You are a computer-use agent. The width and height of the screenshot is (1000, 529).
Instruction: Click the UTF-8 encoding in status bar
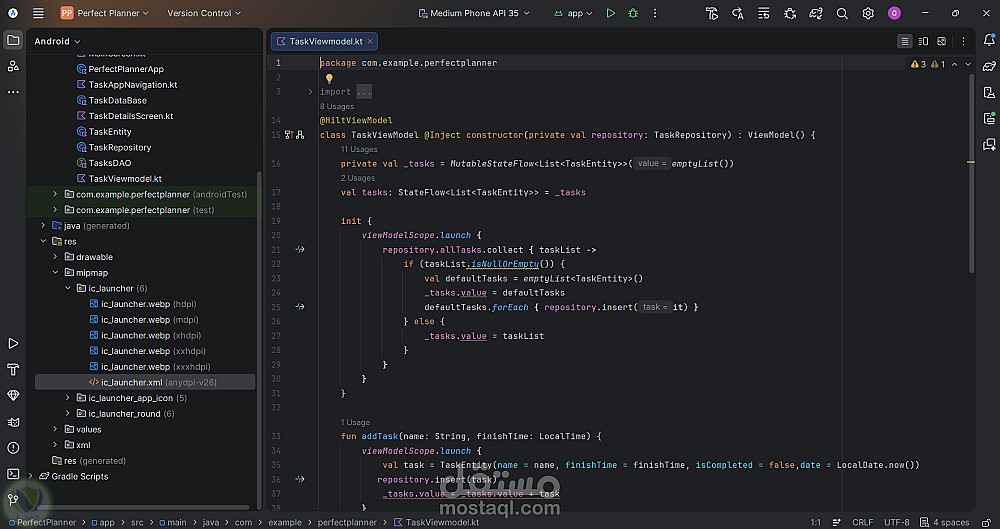click(897, 522)
